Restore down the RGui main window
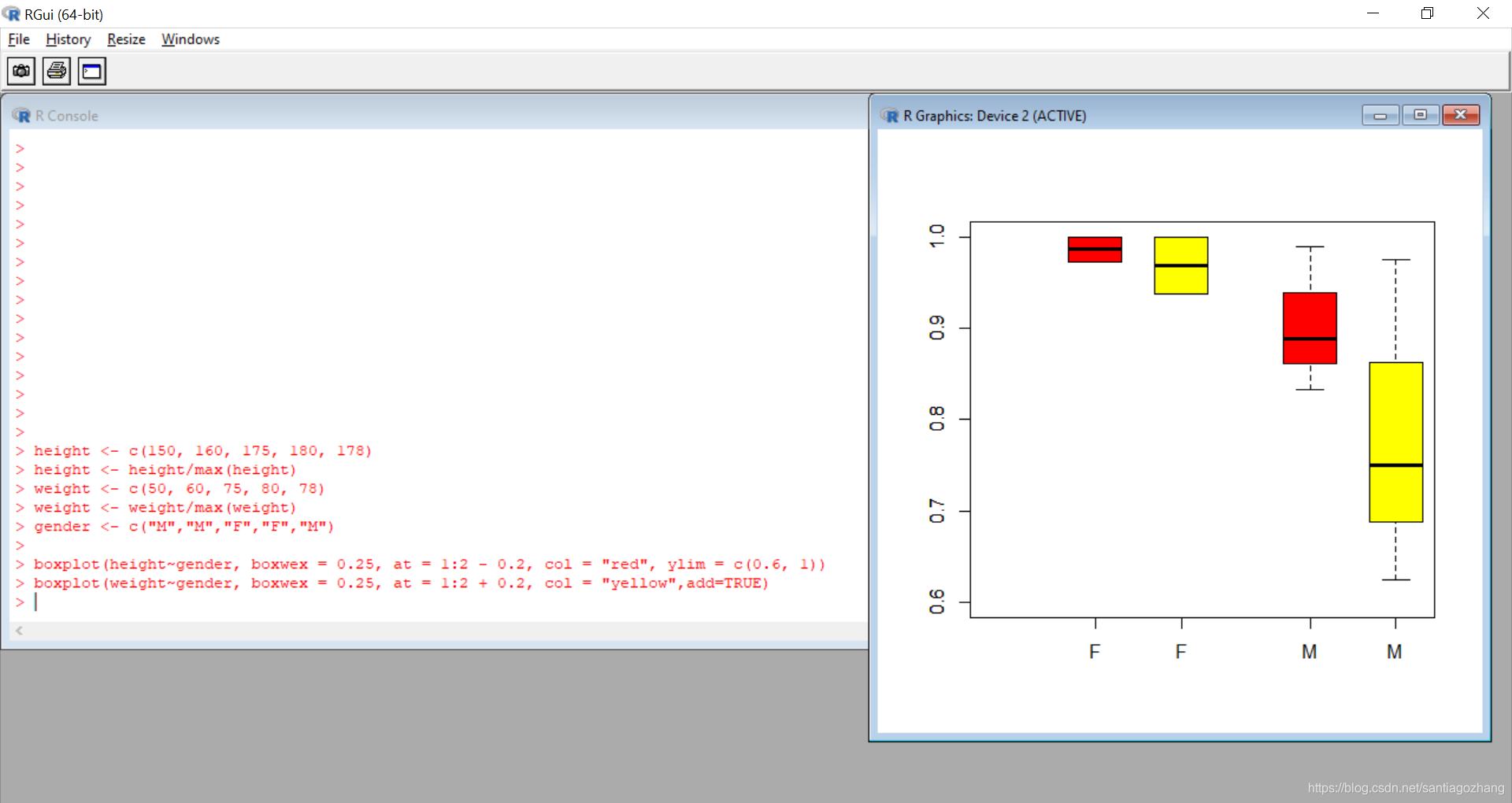This screenshot has width=1512, height=803. pyautogui.click(x=1427, y=13)
